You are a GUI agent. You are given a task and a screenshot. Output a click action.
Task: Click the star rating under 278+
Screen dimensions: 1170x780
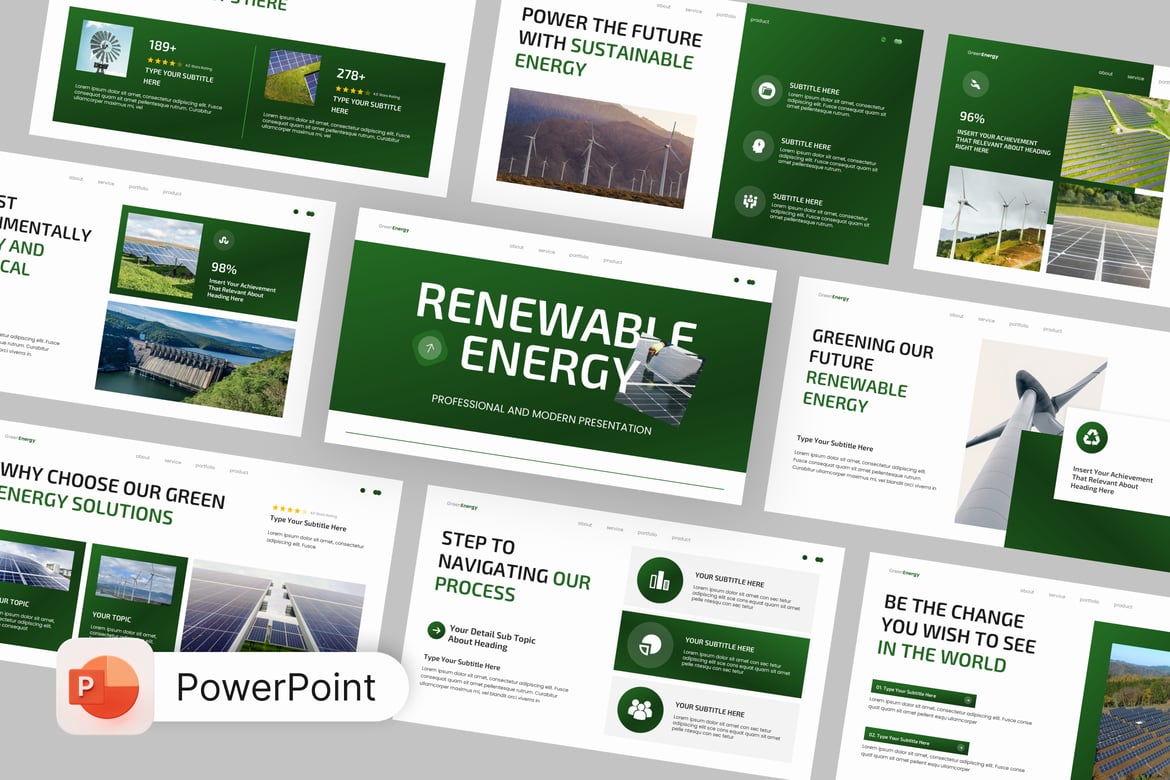352,91
